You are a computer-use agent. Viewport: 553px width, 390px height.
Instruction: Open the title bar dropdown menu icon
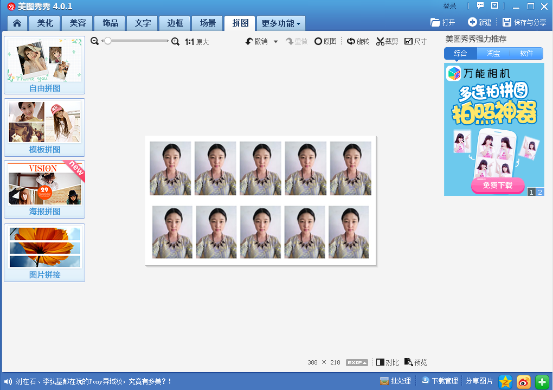(494, 6)
